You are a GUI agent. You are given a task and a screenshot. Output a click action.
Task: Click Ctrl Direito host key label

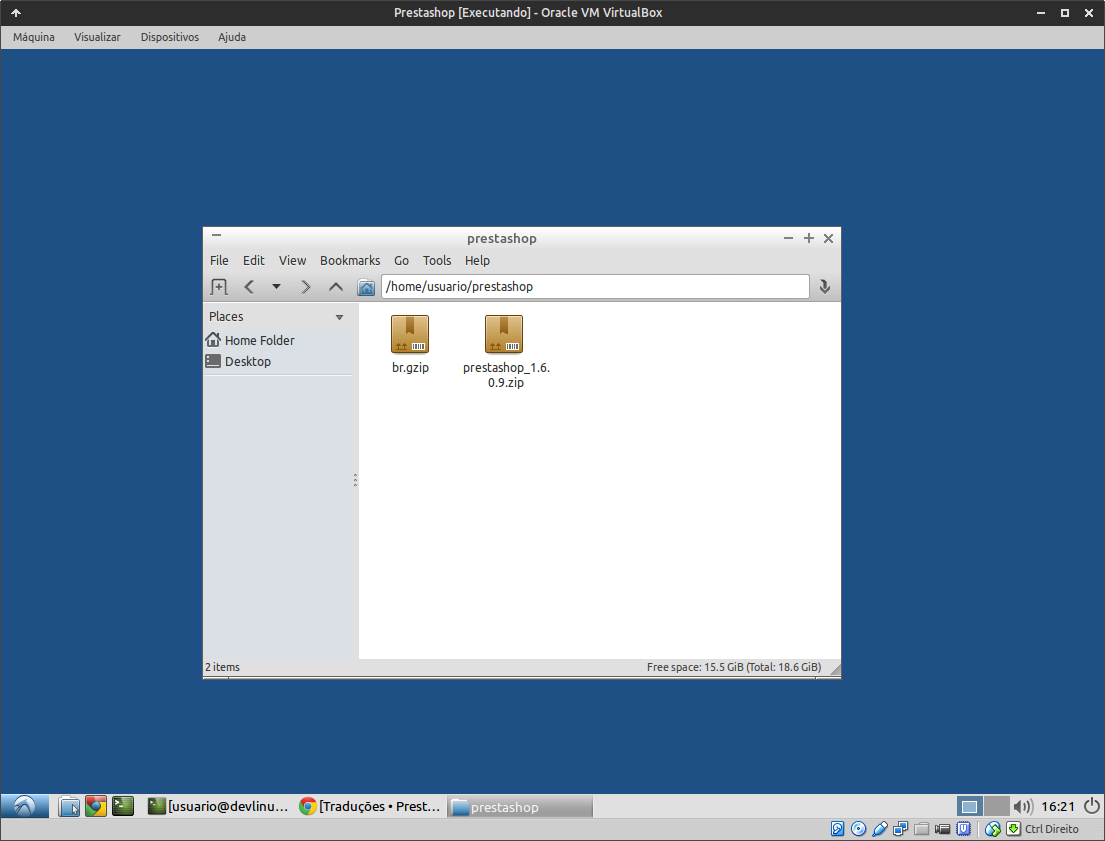tap(1052, 829)
